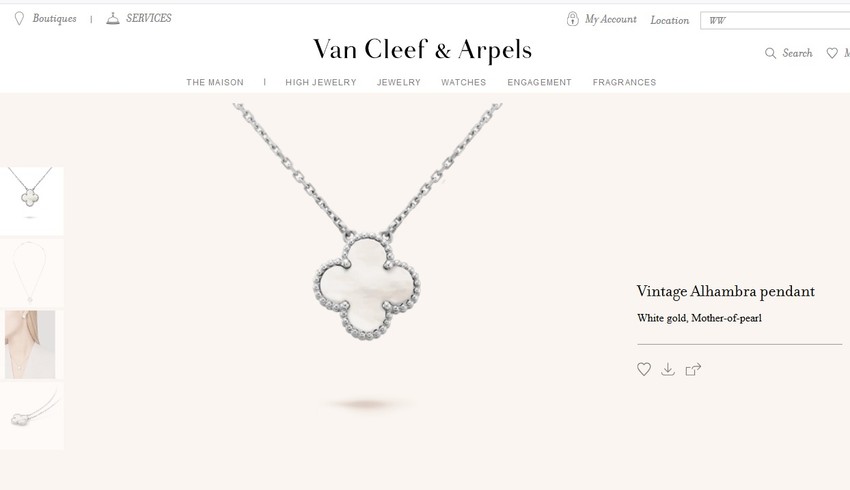Viewport: 850px width, 490px height.
Task: Open HIGH JEWELRY menu
Action: coord(321,82)
